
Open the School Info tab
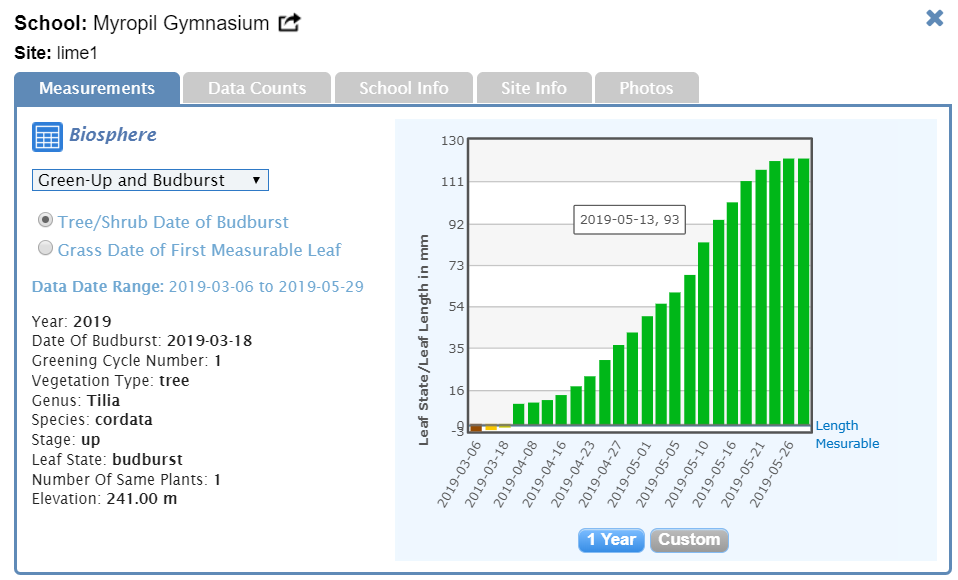click(x=403, y=88)
